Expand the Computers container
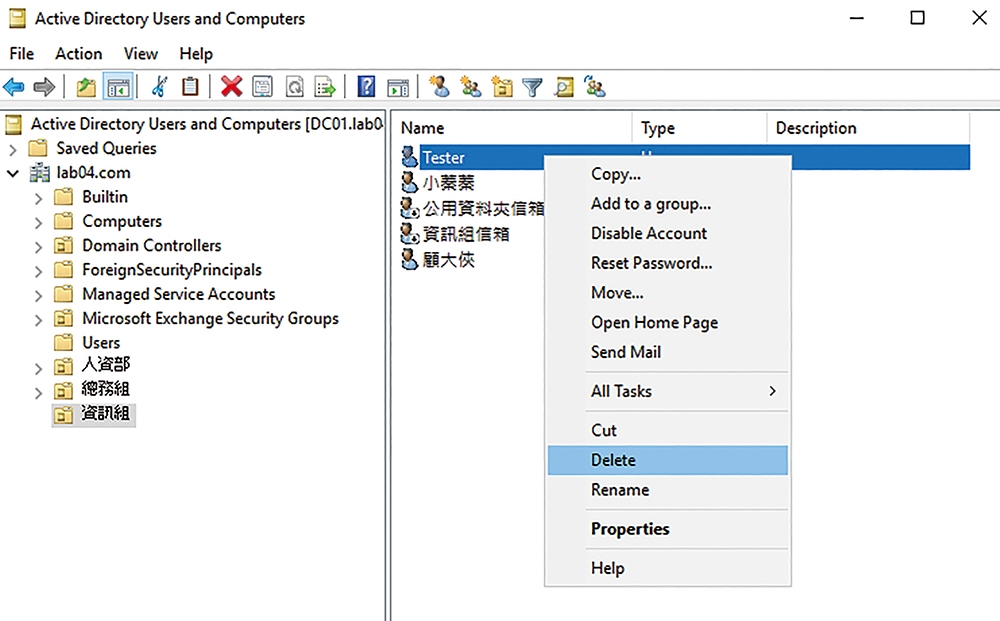Screen dimensions: 1000x621 38,223
